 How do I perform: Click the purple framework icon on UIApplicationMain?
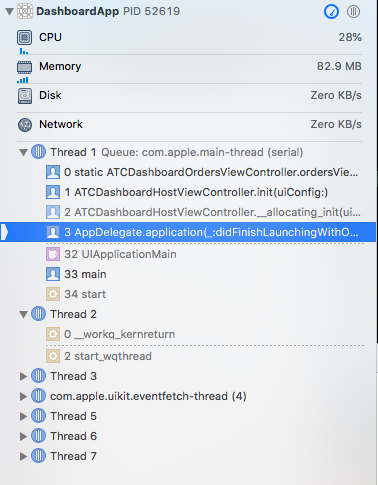click(53, 254)
